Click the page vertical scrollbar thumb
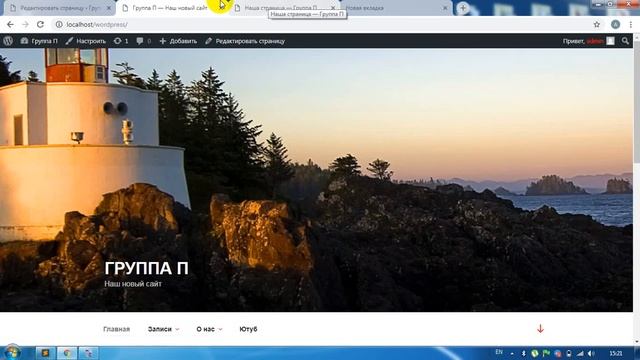Screen dimensions: 640x360 pyautogui.click(x=636, y=102)
